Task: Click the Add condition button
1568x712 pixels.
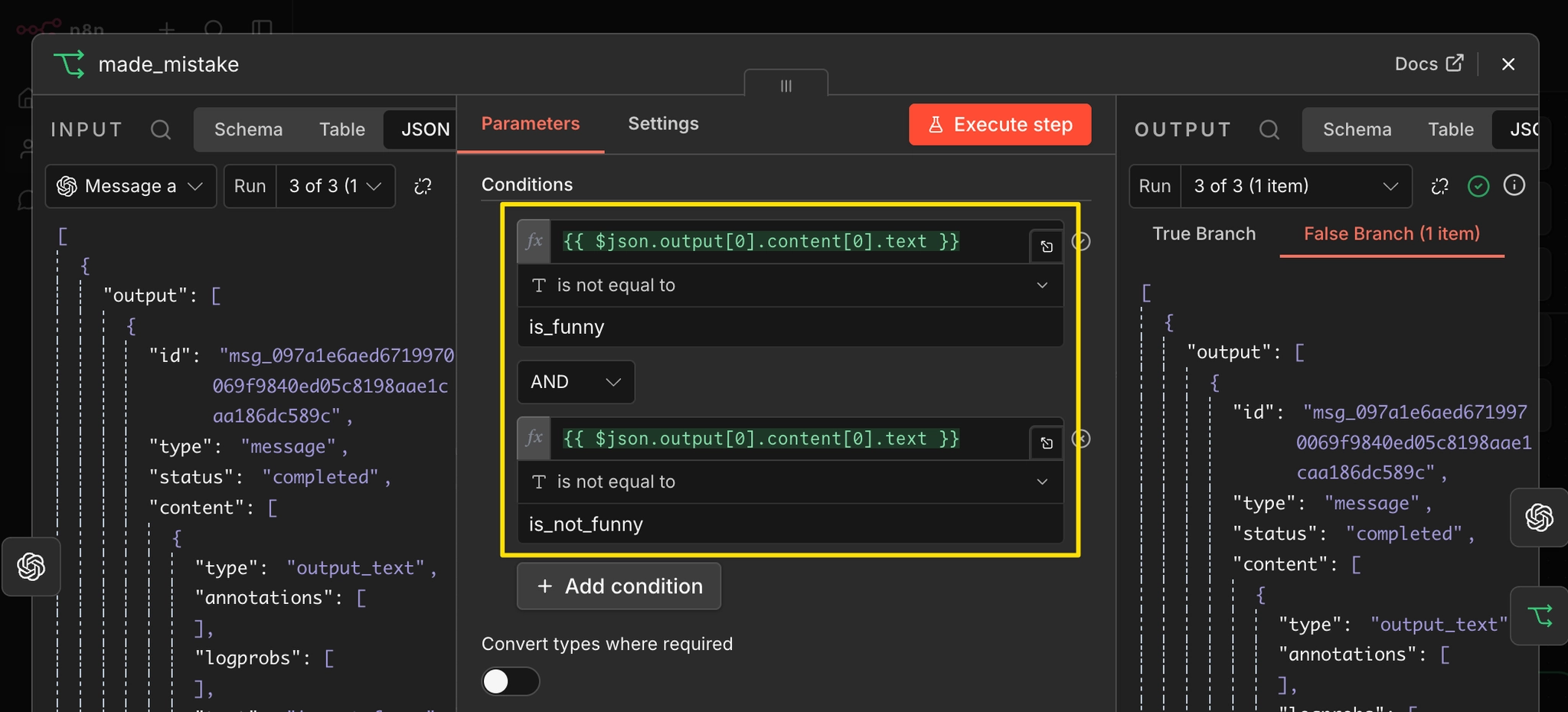Action: pyautogui.click(x=619, y=586)
